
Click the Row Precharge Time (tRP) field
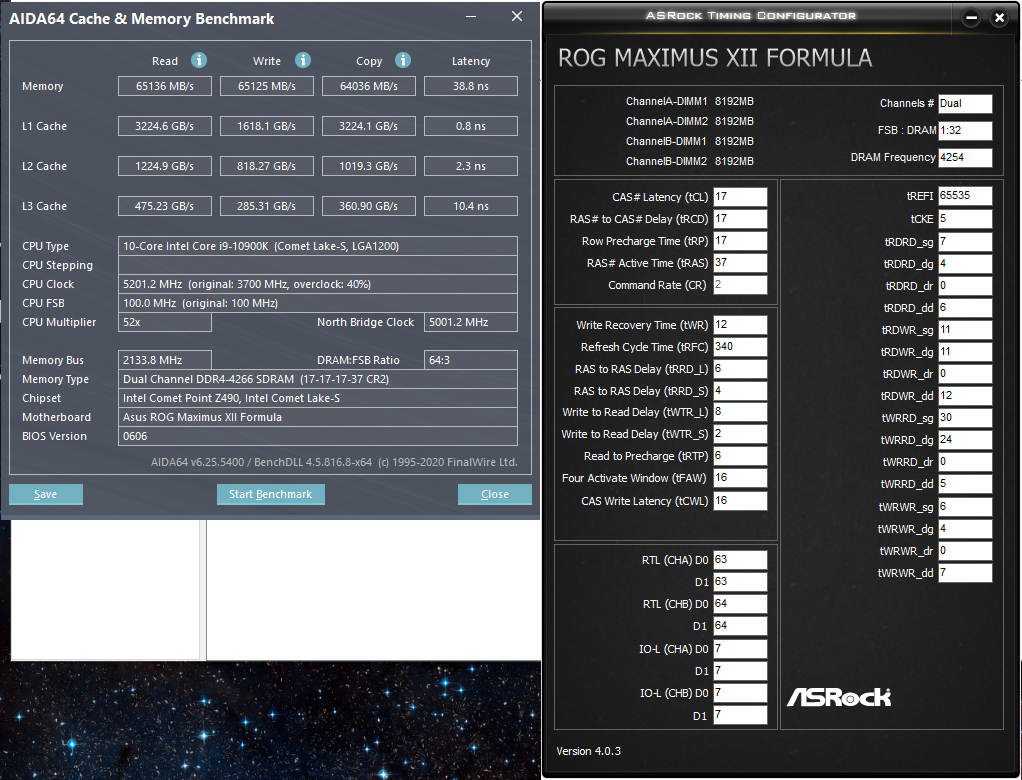[740, 241]
